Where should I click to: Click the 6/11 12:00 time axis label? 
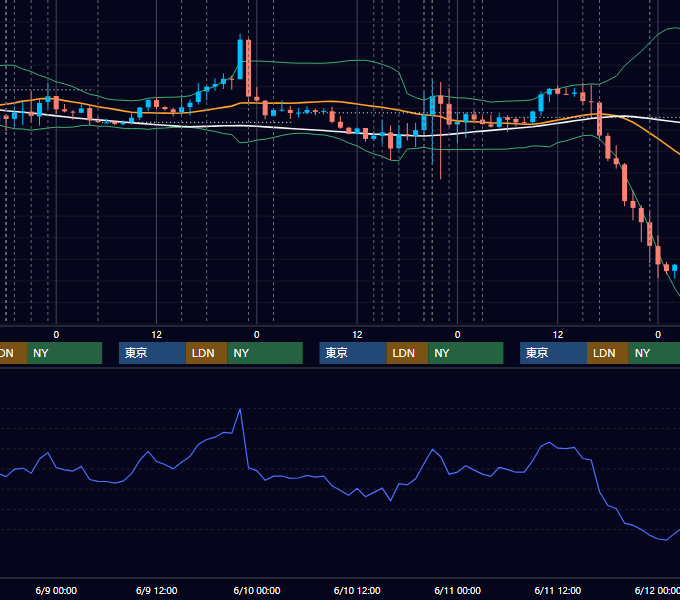558,590
